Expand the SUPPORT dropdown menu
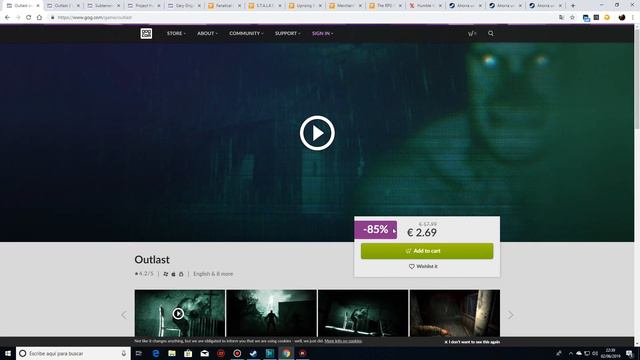 pyautogui.click(x=288, y=33)
